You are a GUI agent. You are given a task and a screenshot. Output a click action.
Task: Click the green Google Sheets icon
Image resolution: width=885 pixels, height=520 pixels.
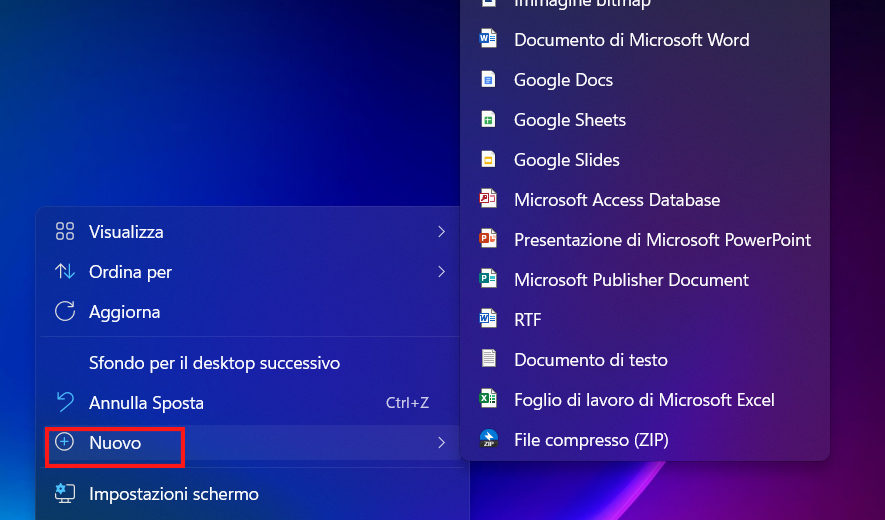pyautogui.click(x=488, y=120)
